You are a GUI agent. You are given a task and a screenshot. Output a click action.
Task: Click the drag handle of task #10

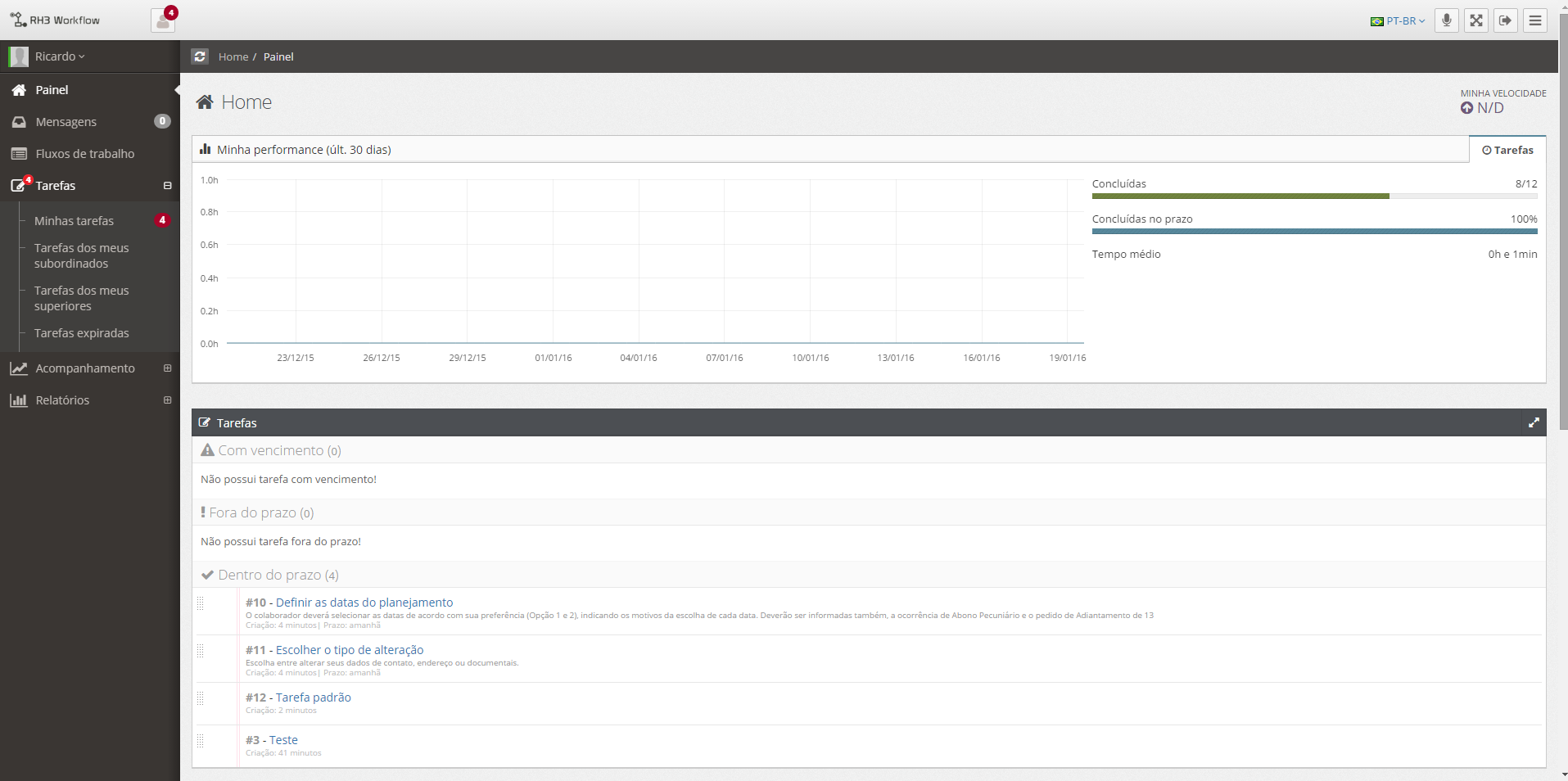201,604
